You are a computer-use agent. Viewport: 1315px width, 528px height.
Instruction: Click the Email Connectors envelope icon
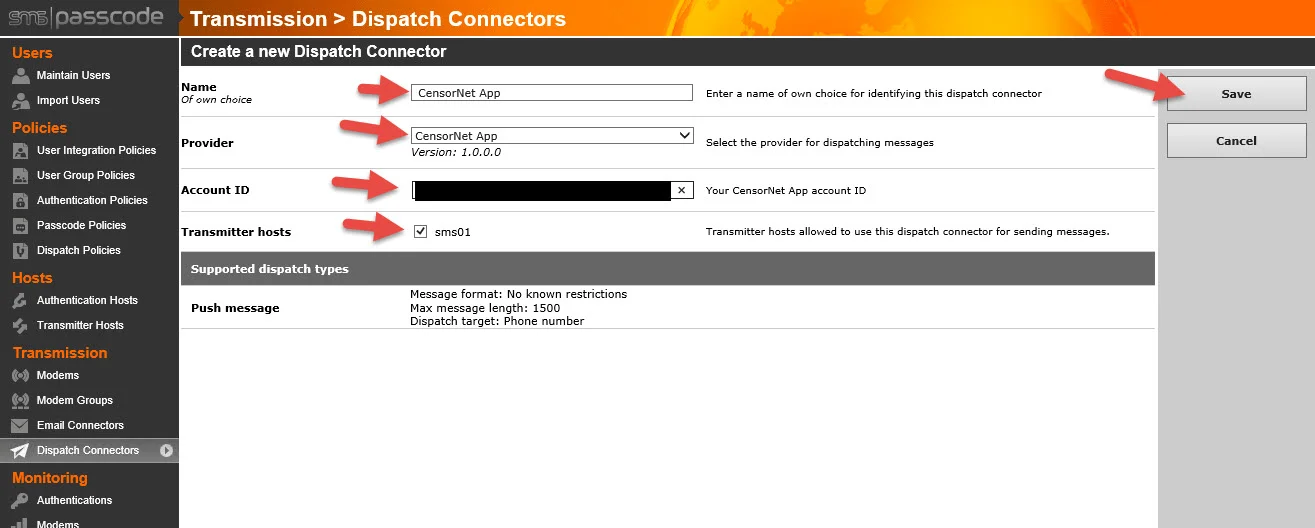pos(19,426)
